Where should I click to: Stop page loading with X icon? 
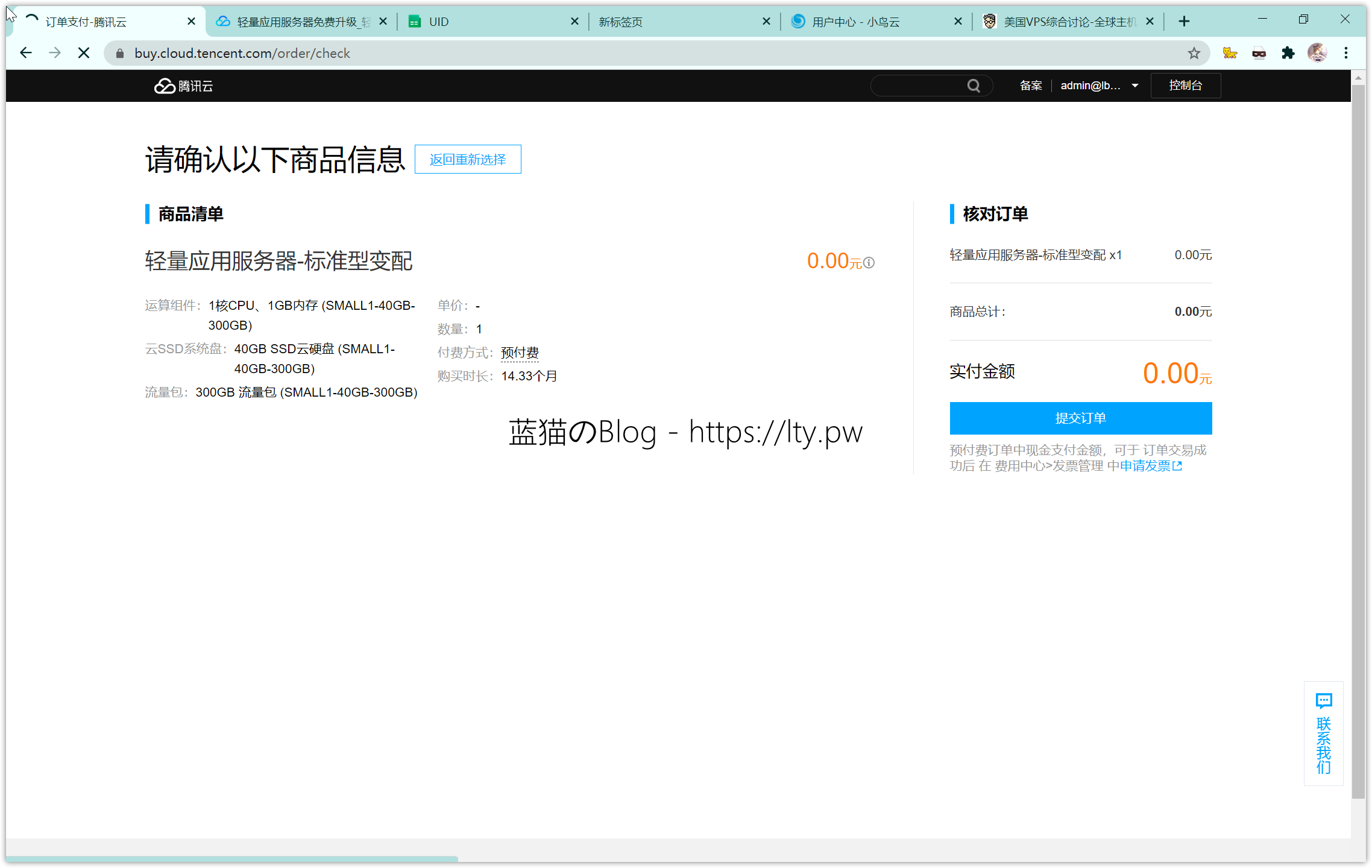point(84,54)
